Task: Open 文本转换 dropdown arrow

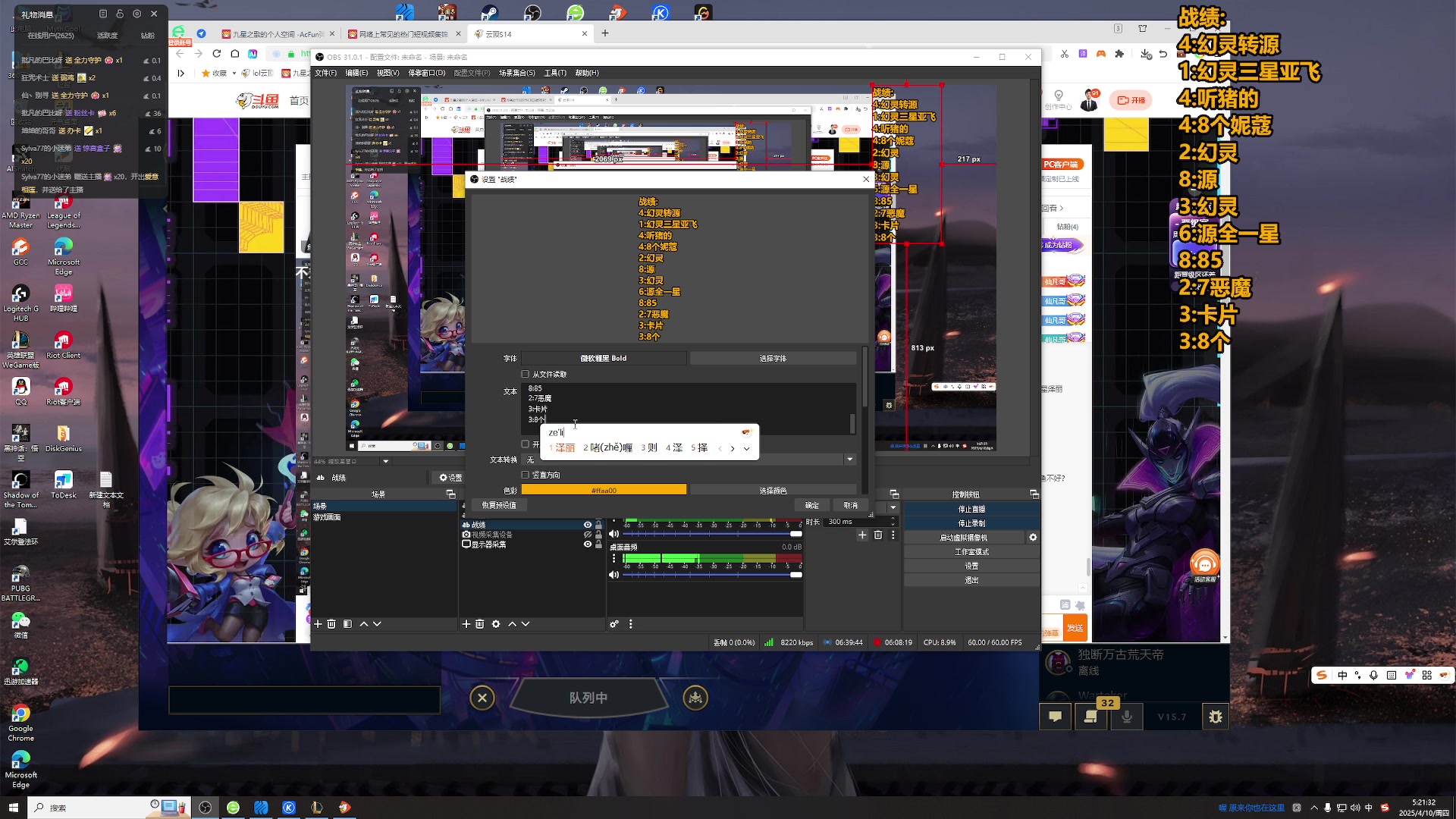Action: [849, 460]
